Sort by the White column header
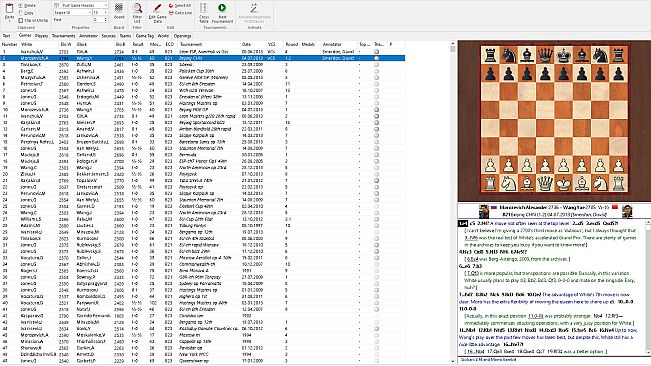The width and height of the screenshot is (651, 366). click(39, 44)
